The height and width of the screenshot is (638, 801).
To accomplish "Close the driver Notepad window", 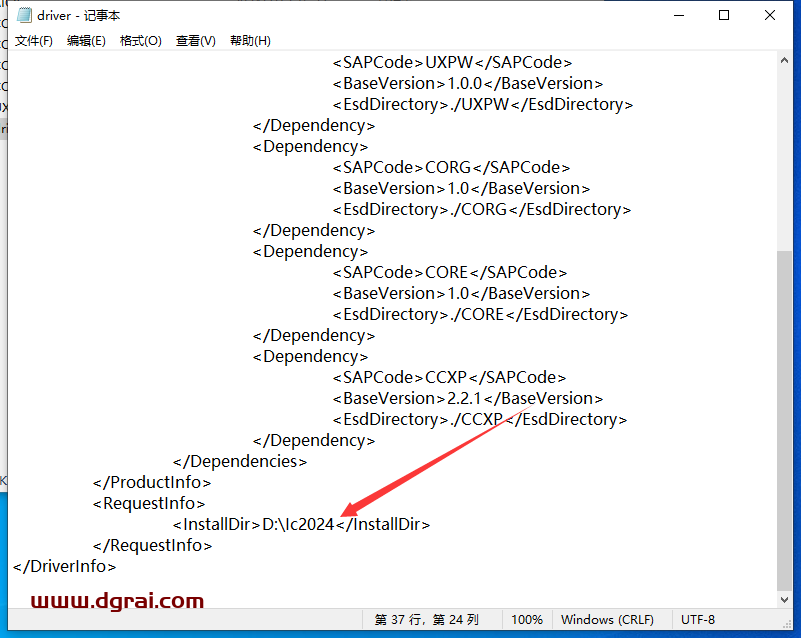I will [x=770, y=15].
